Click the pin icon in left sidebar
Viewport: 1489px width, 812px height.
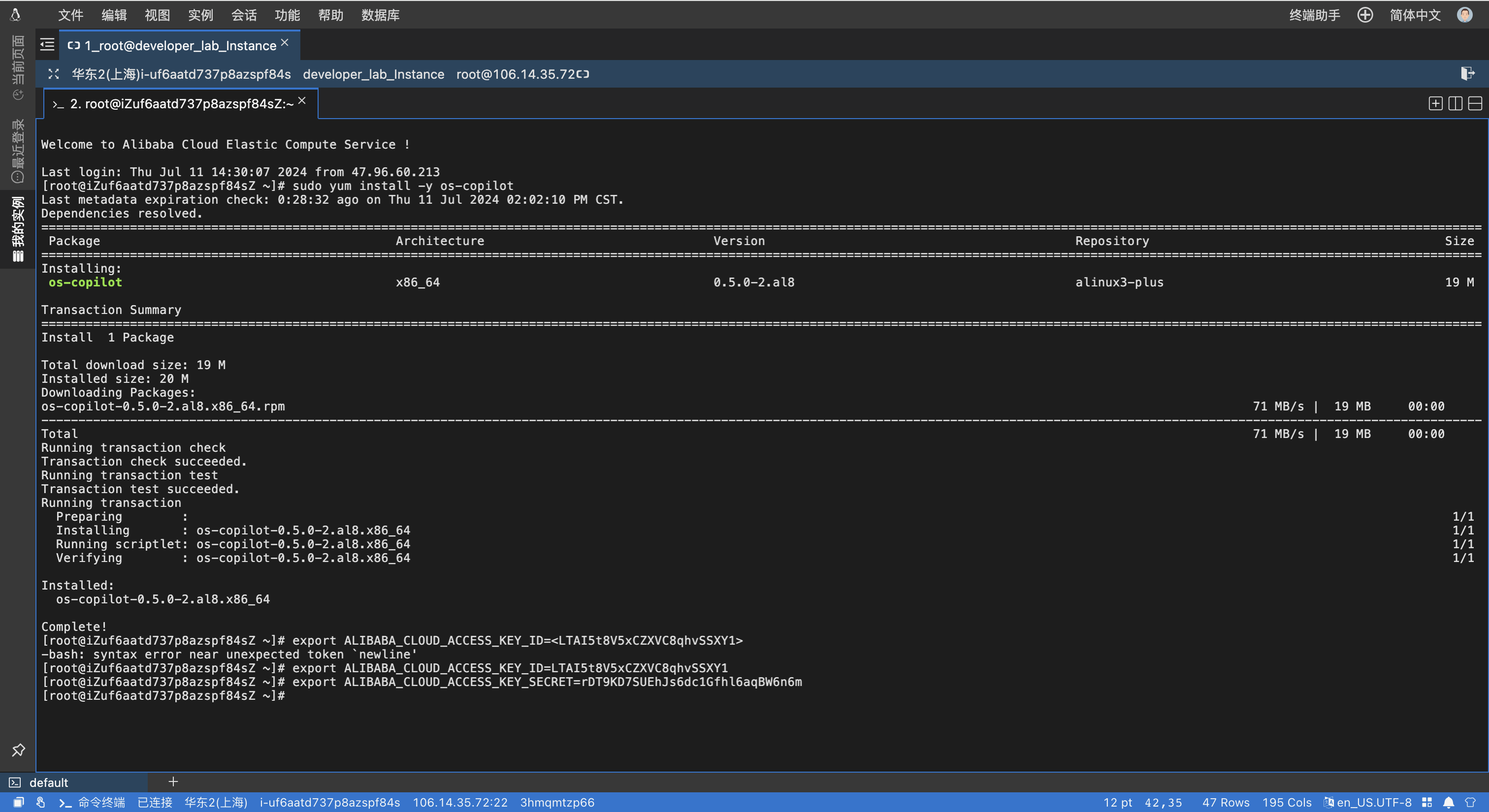(18, 750)
